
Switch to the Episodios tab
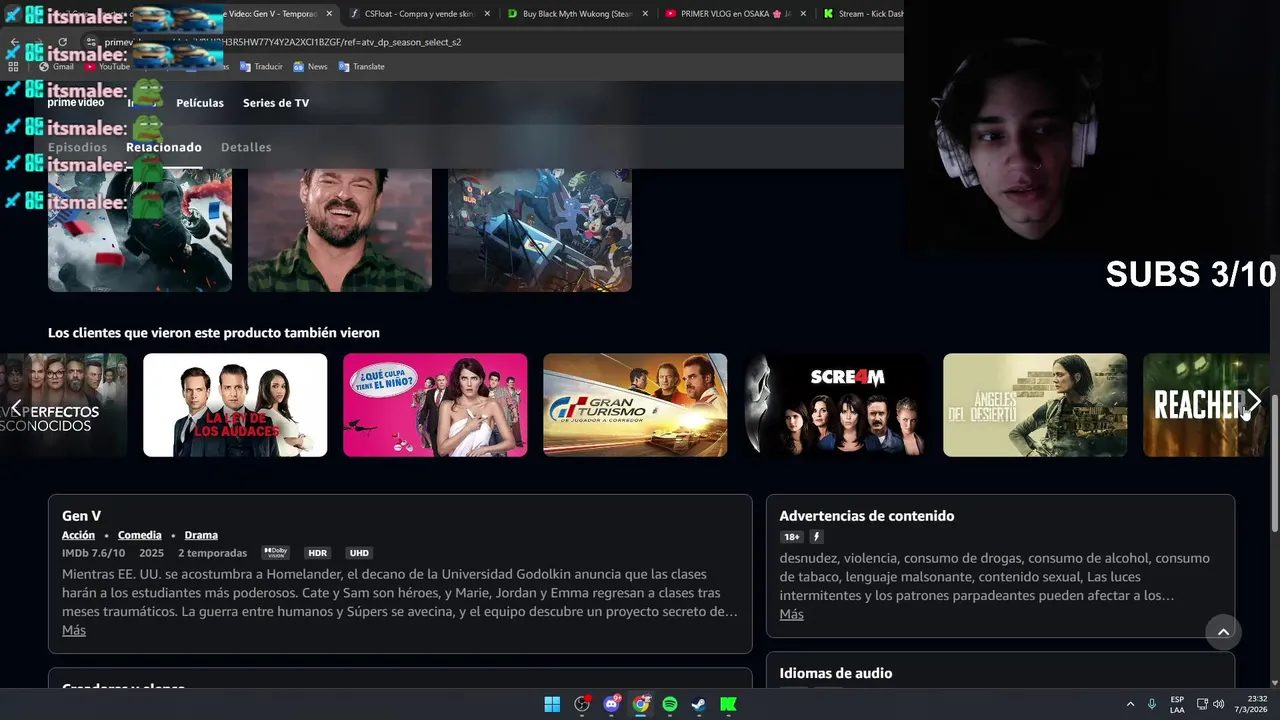pyautogui.click(x=77, y=147)
